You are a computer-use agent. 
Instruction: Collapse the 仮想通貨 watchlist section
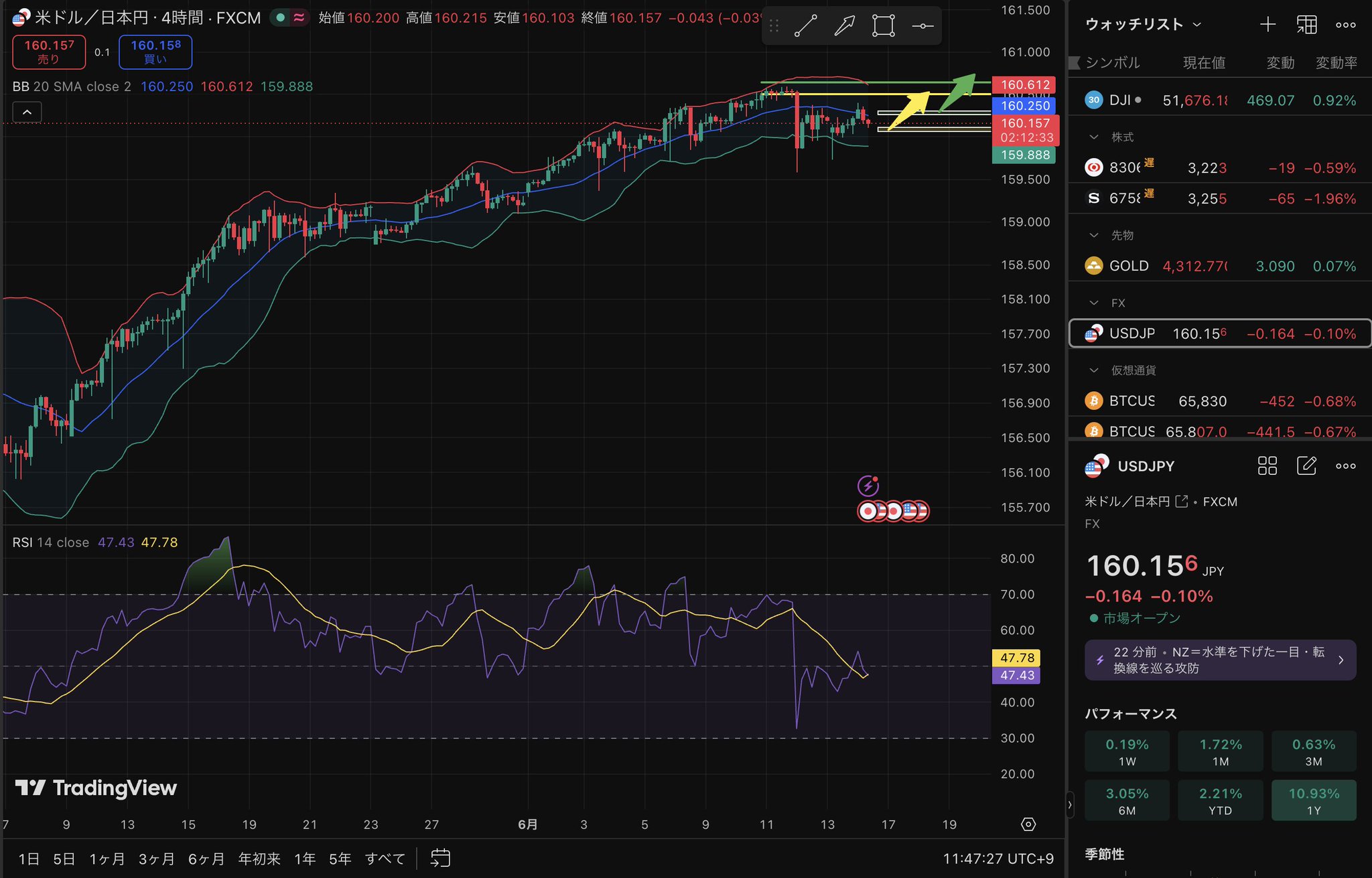point(1094,370)
